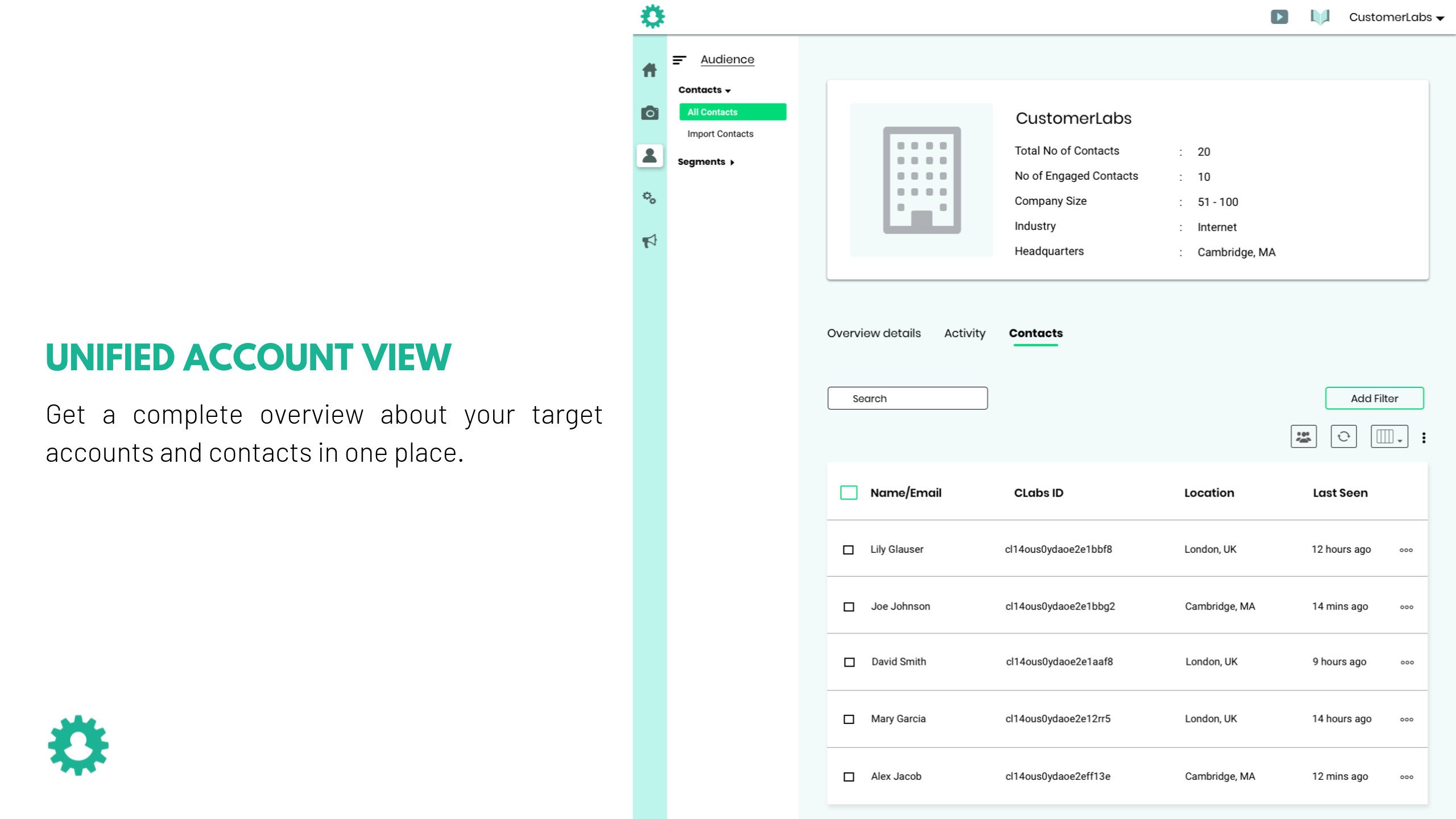This screenshot has width=1456, height=819.
Task: Check the Lily Glauser row checkbox
Action: tap(848, 550)
